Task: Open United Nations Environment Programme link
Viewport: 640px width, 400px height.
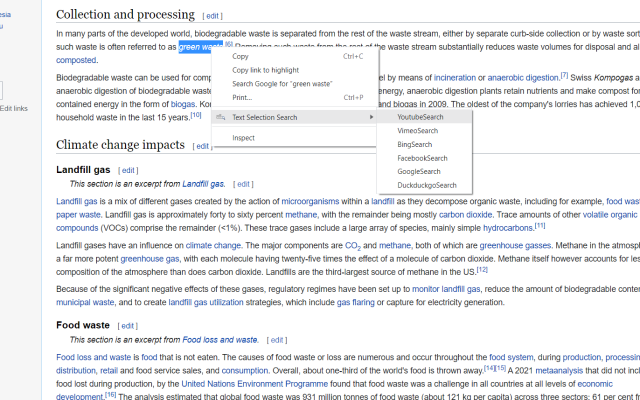Action: 254,384
